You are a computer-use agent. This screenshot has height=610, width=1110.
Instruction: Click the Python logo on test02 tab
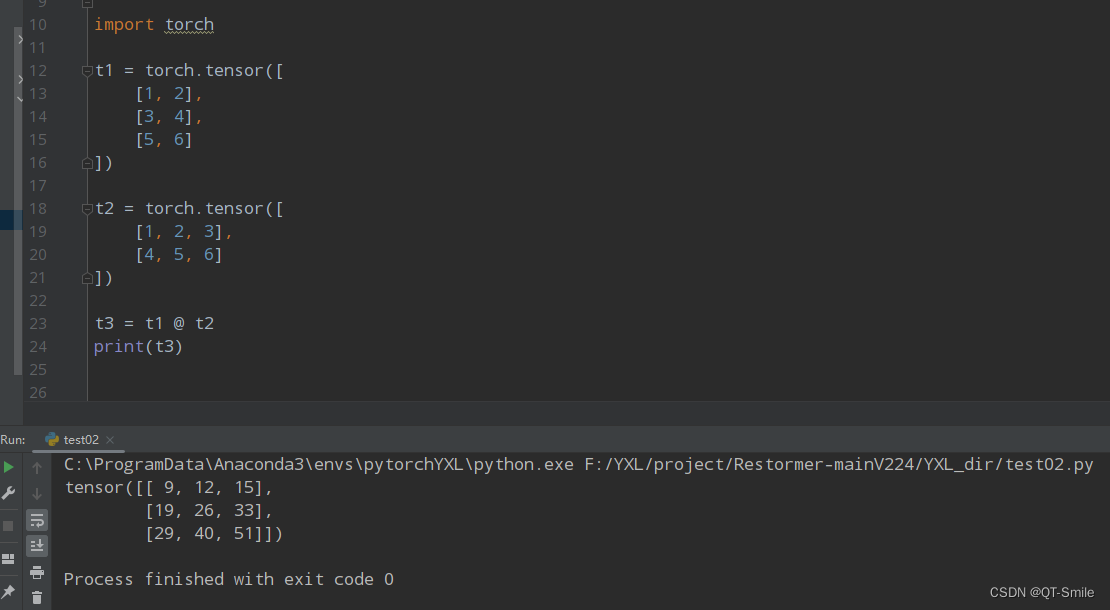coord(51,438)
